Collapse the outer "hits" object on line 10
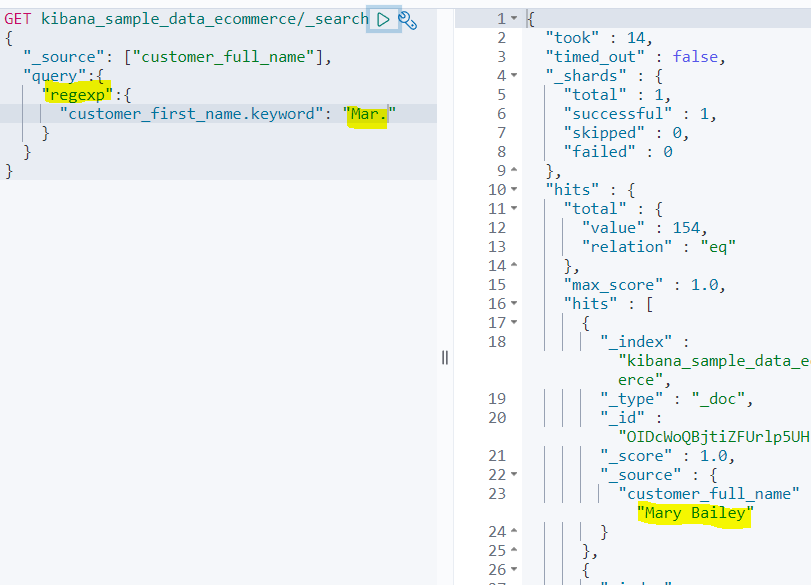 pyautogui.click(x=514, y=189)
